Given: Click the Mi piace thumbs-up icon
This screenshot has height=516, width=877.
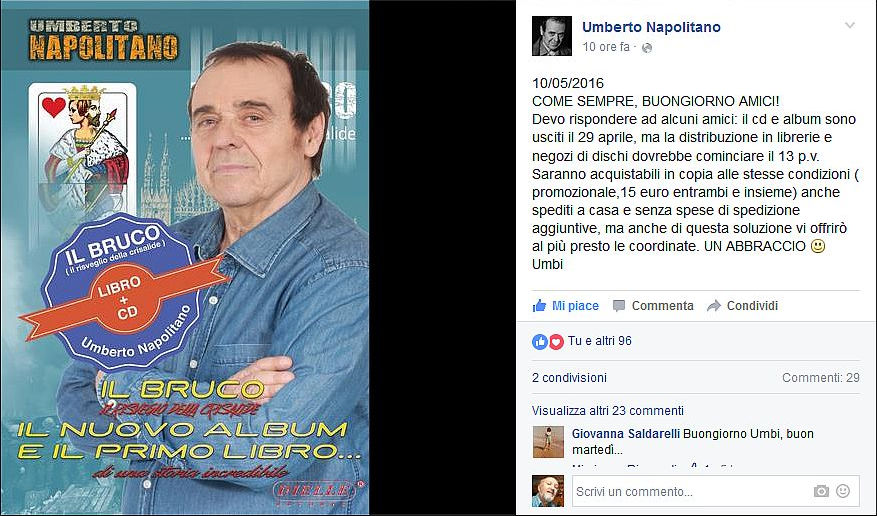Looking at the screenshot, I should pyautogui.click(x=539, y=305).
